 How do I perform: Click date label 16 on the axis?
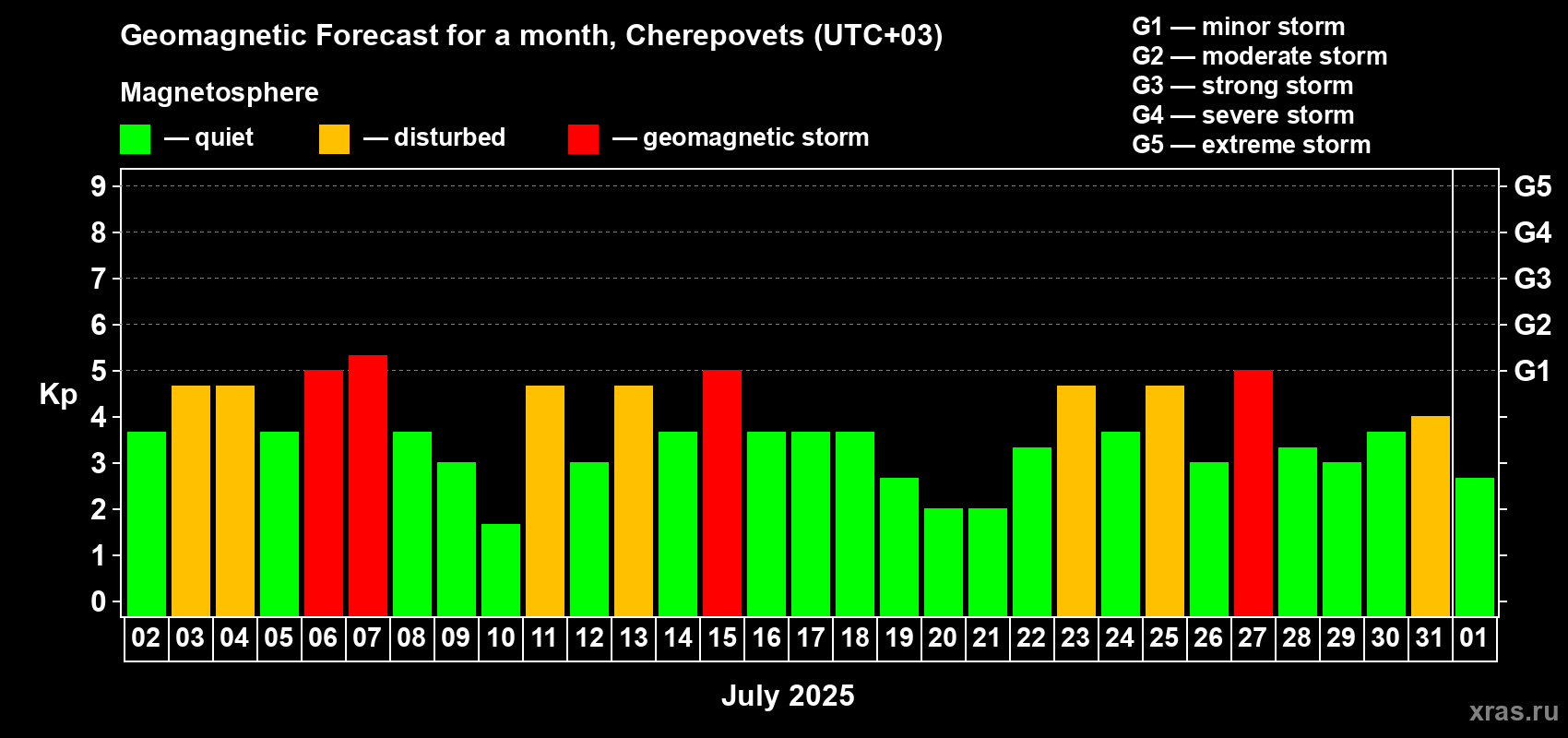(x=766, y=638)
